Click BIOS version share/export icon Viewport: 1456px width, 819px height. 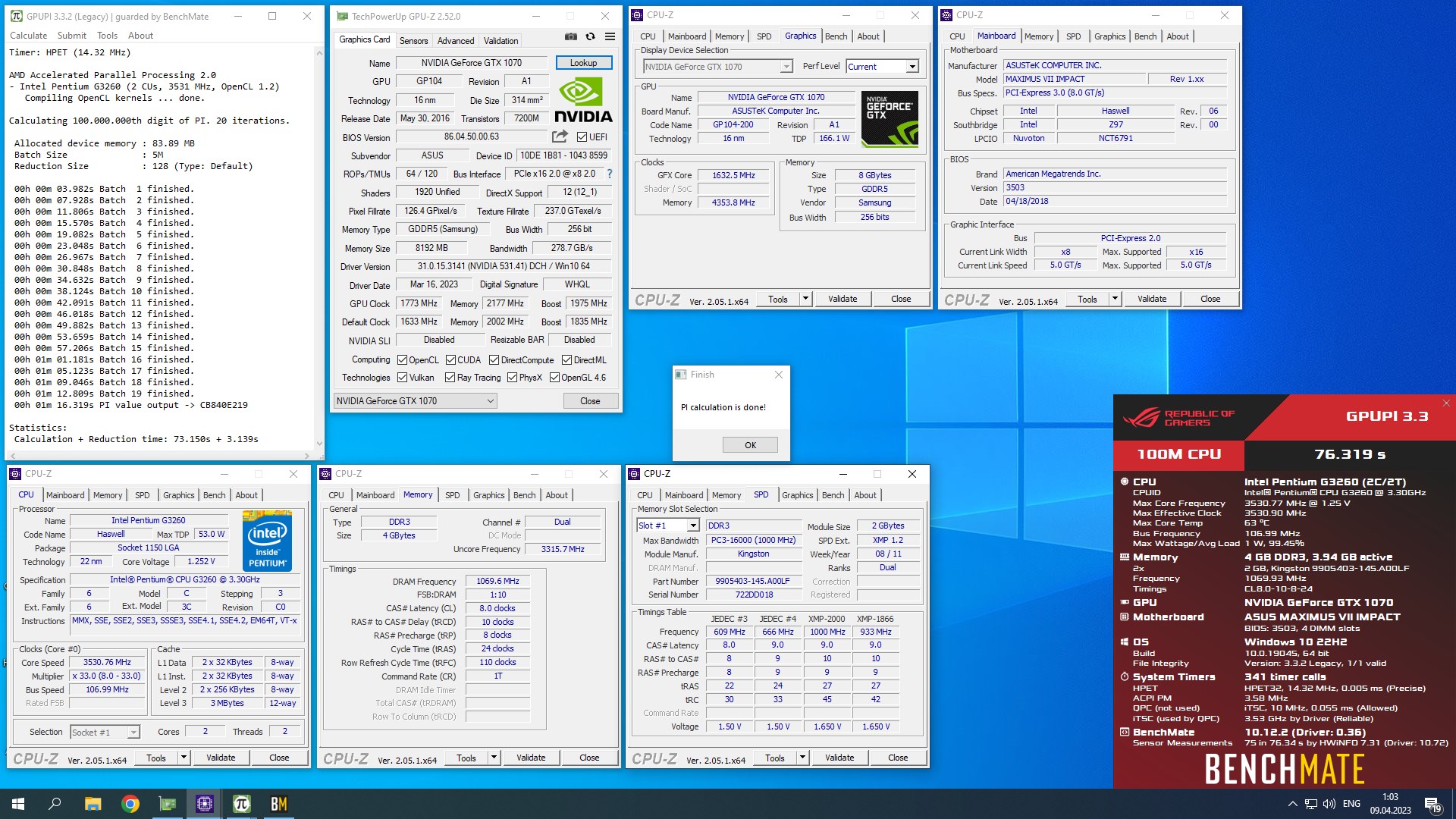[560, 136]
